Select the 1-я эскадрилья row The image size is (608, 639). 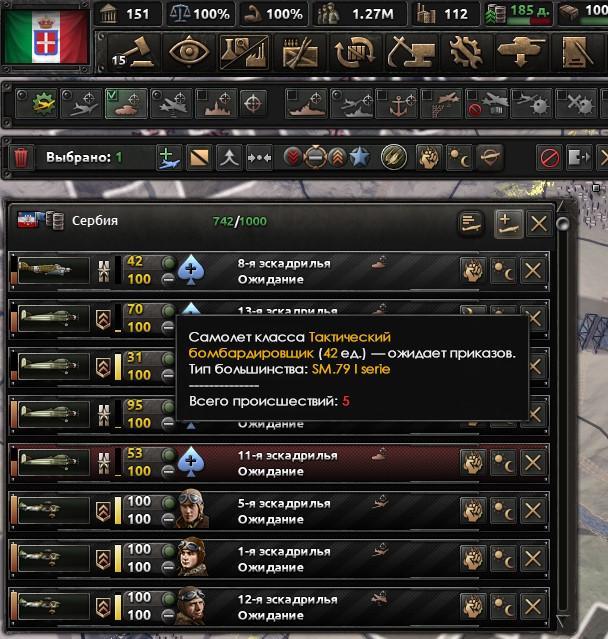[x=279, y=558]
